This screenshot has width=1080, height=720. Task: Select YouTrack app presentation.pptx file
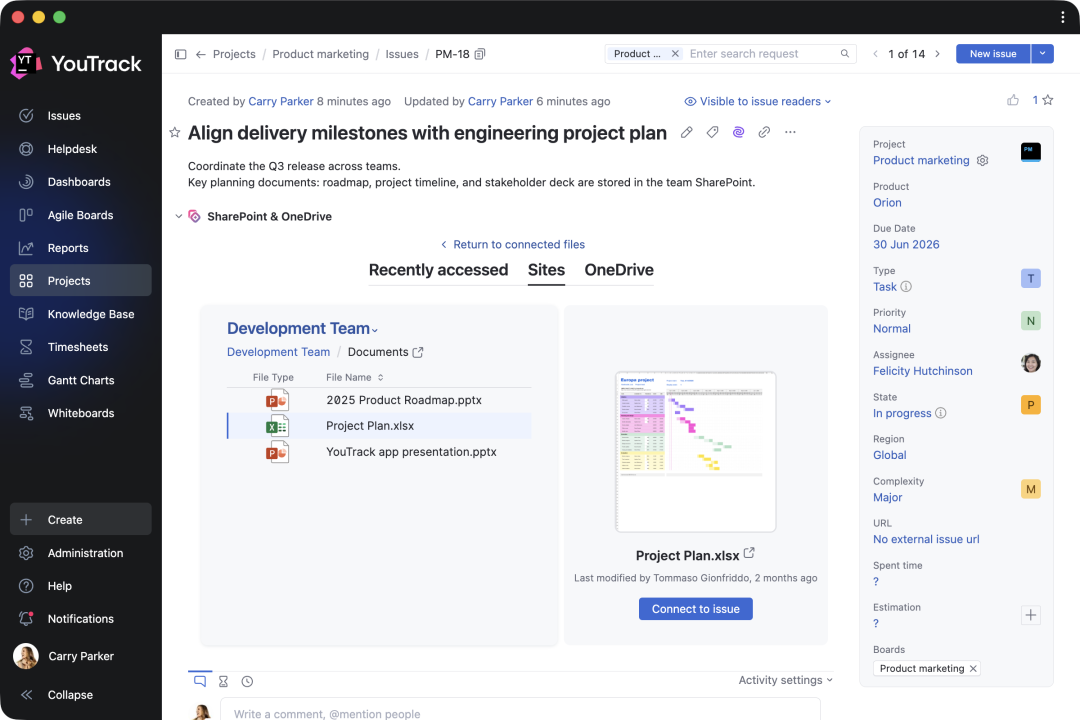[380, 452]
